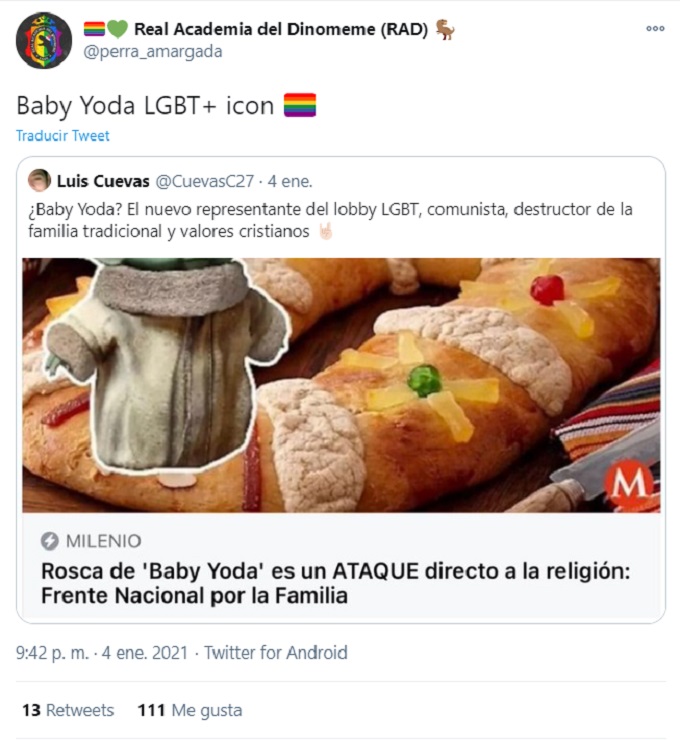View the 13 Retweets list

coord(68,710)
